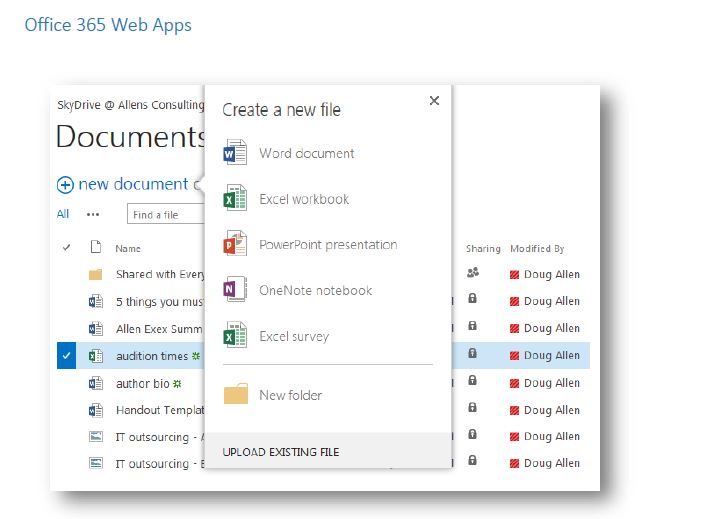
Task: Click Doug Allen in the author bio row
Action: tap(552, 383)
